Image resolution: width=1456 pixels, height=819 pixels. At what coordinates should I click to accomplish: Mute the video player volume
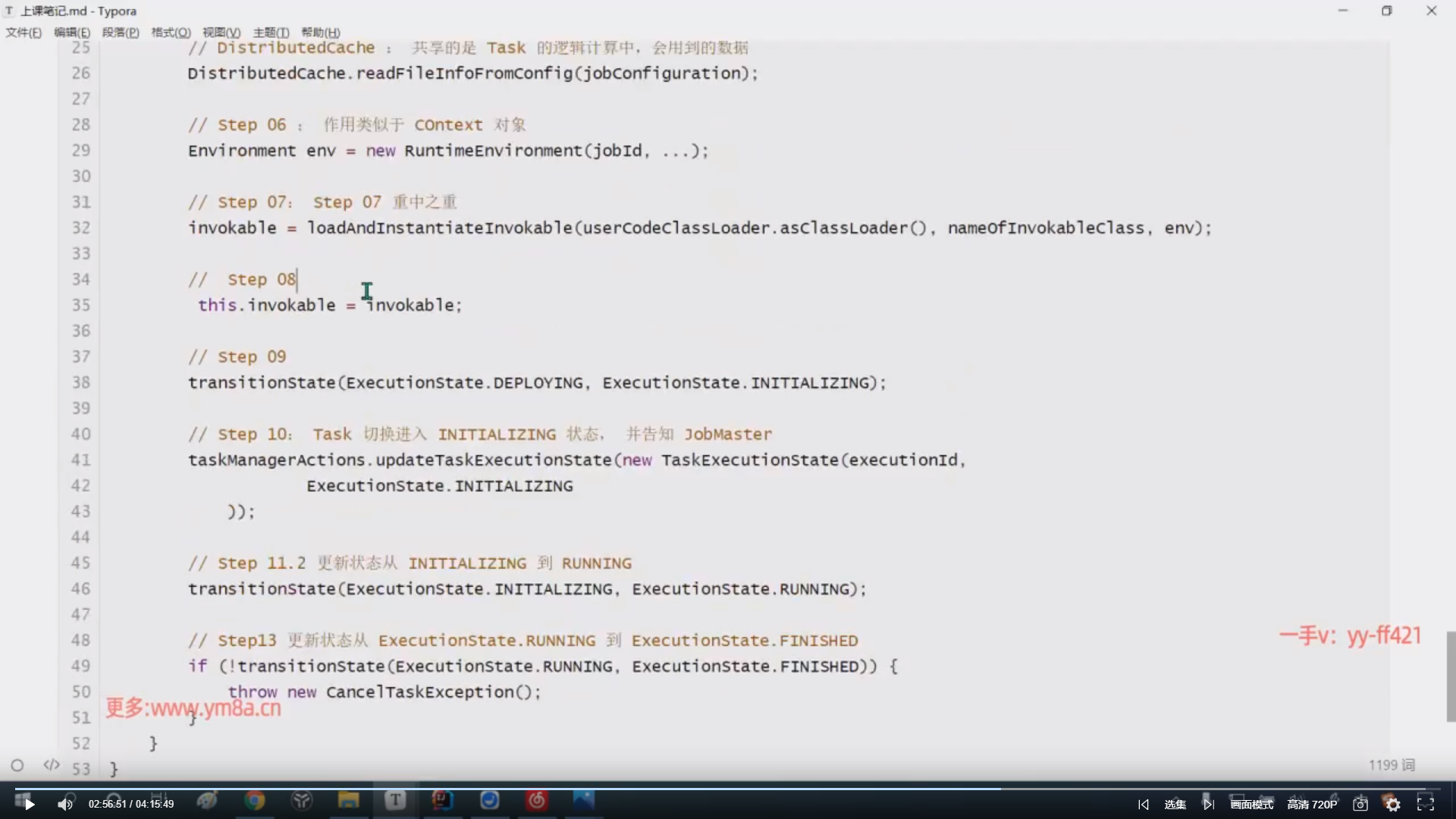click(65, 805)
